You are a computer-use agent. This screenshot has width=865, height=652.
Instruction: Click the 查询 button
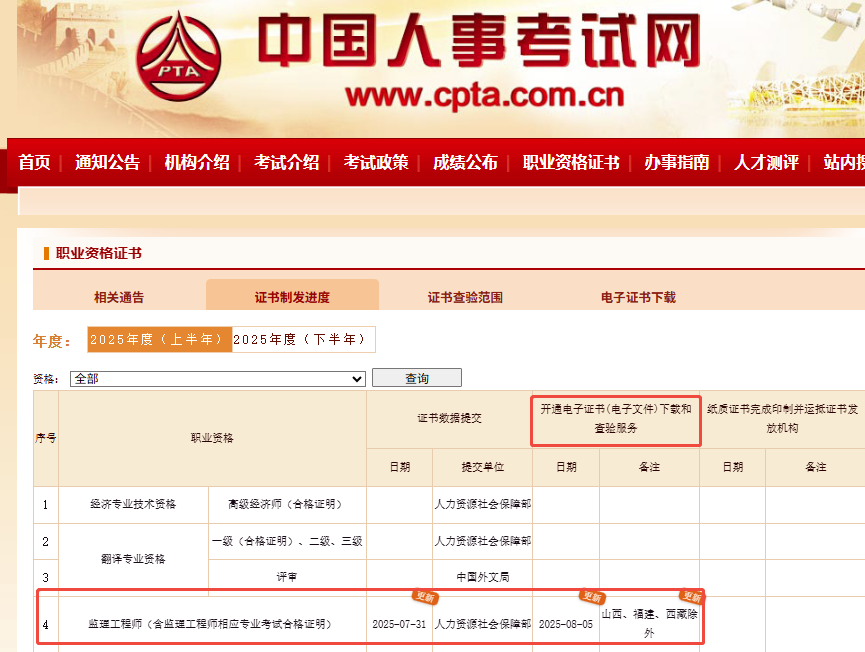417,378
